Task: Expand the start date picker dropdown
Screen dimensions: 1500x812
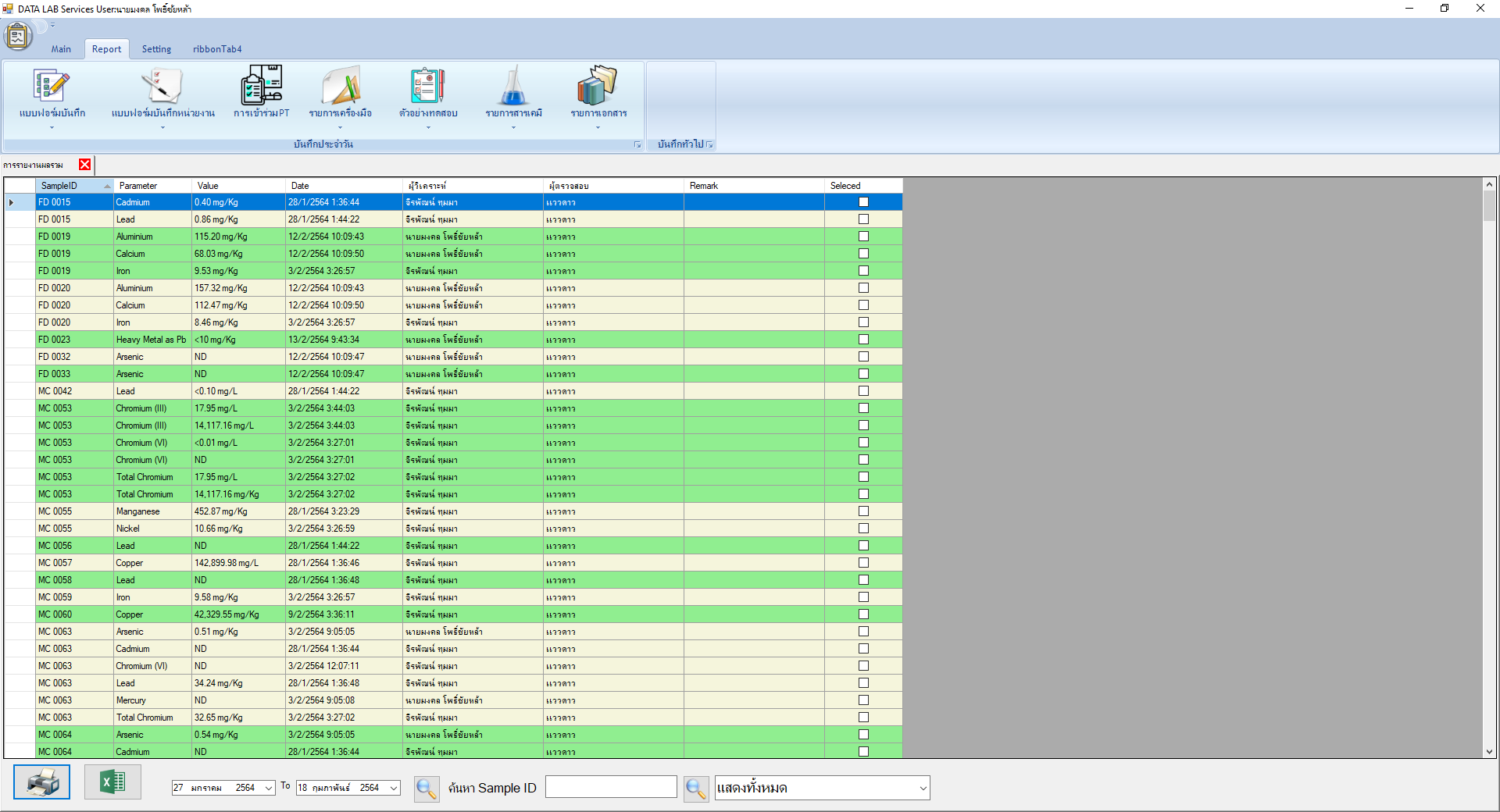Action: click(x=268, y=788)
